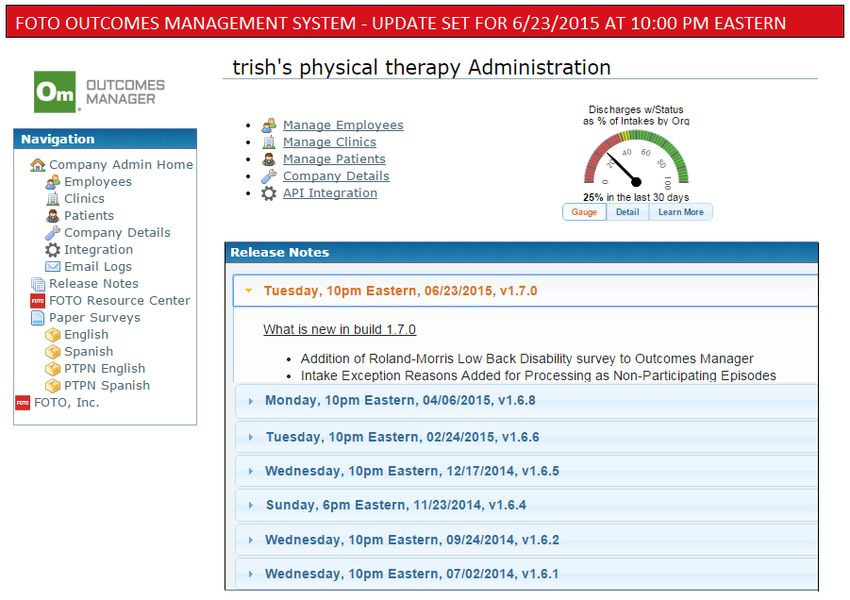Click the wrench icon next to Company Details link
The height and width of the screenshot is (600, 850).
269,176
